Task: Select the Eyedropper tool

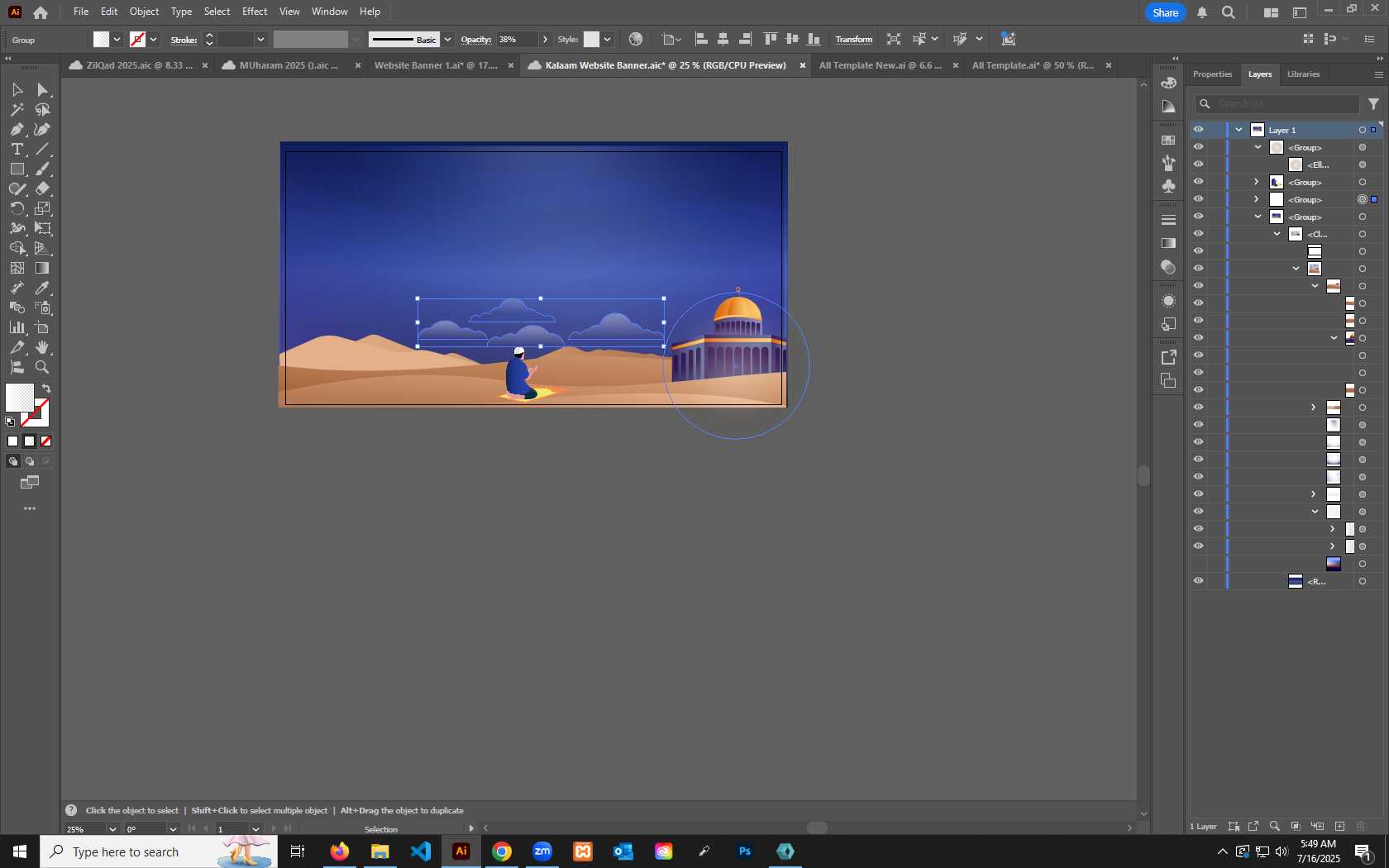Action: pyautogui.click(x=42, y=288)
